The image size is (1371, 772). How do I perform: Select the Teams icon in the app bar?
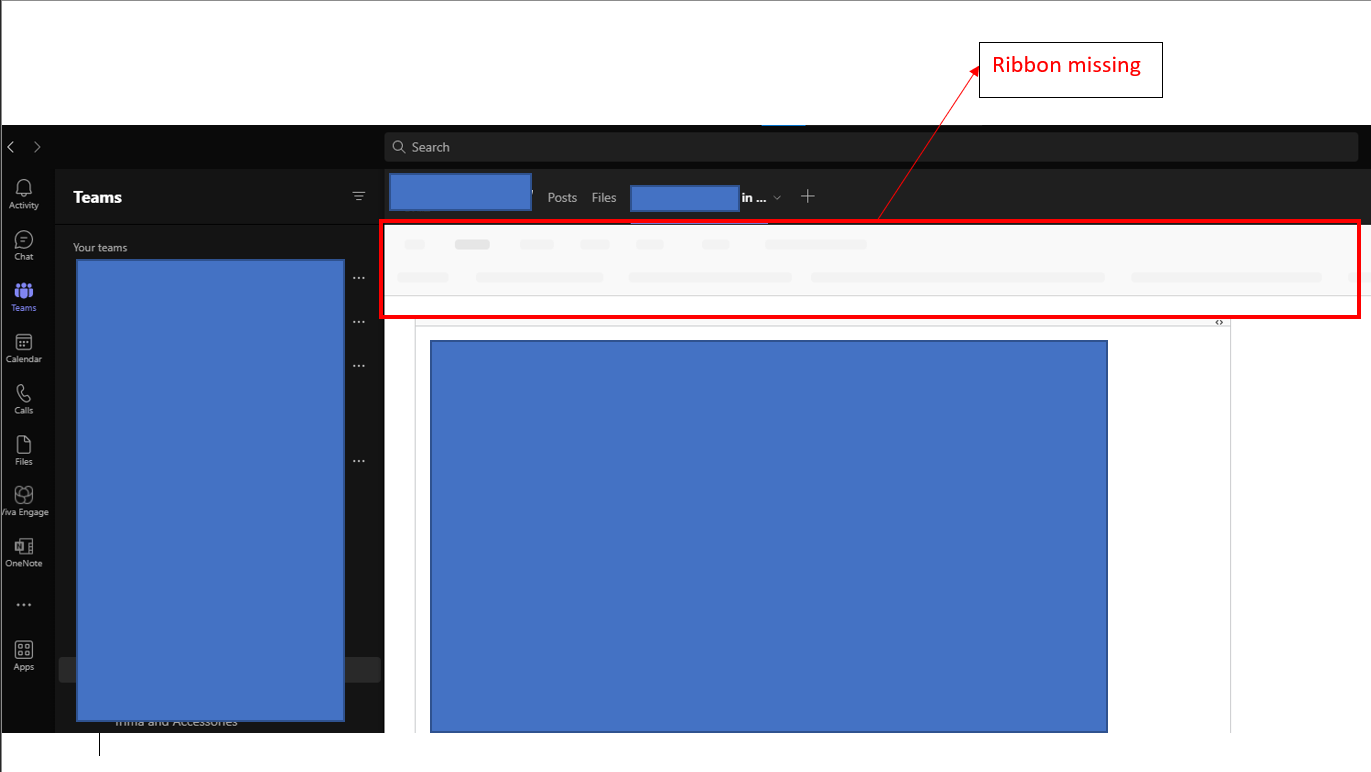pyautogui.click(x=24, y=296)
